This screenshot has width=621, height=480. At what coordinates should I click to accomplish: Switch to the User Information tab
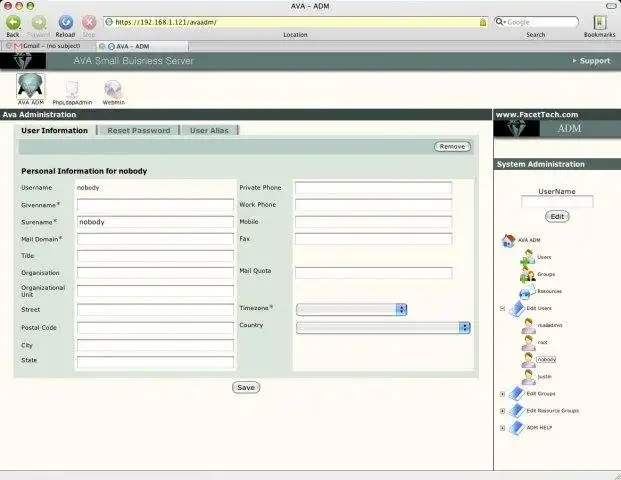coord(55,130)
